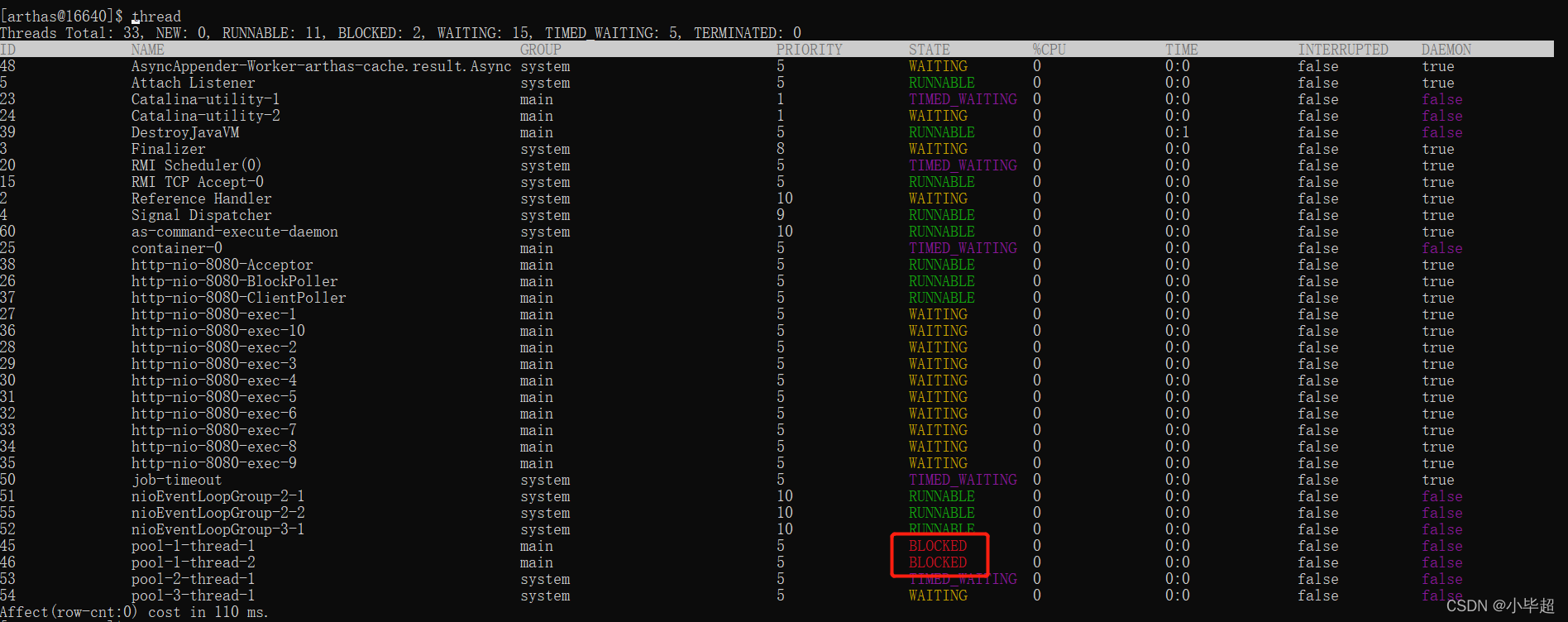The image size is (1568, 622).
Task: Click thread name nioEventLoopGroup-2-2
Action: coord(218,513)
